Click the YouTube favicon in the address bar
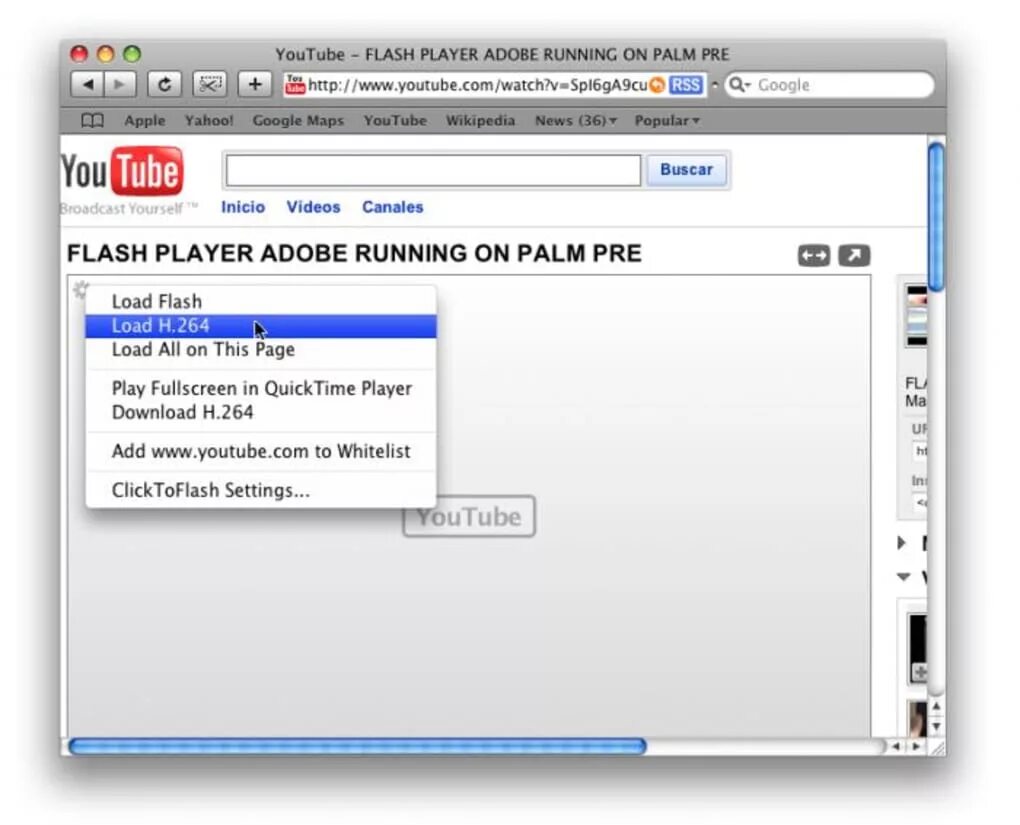 (293, 85)
